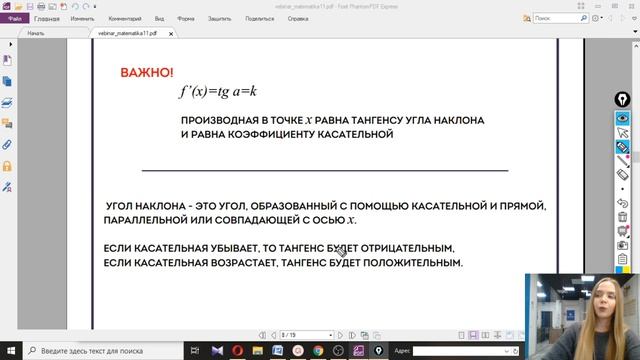Go to next page arrow

click(340, 335)
